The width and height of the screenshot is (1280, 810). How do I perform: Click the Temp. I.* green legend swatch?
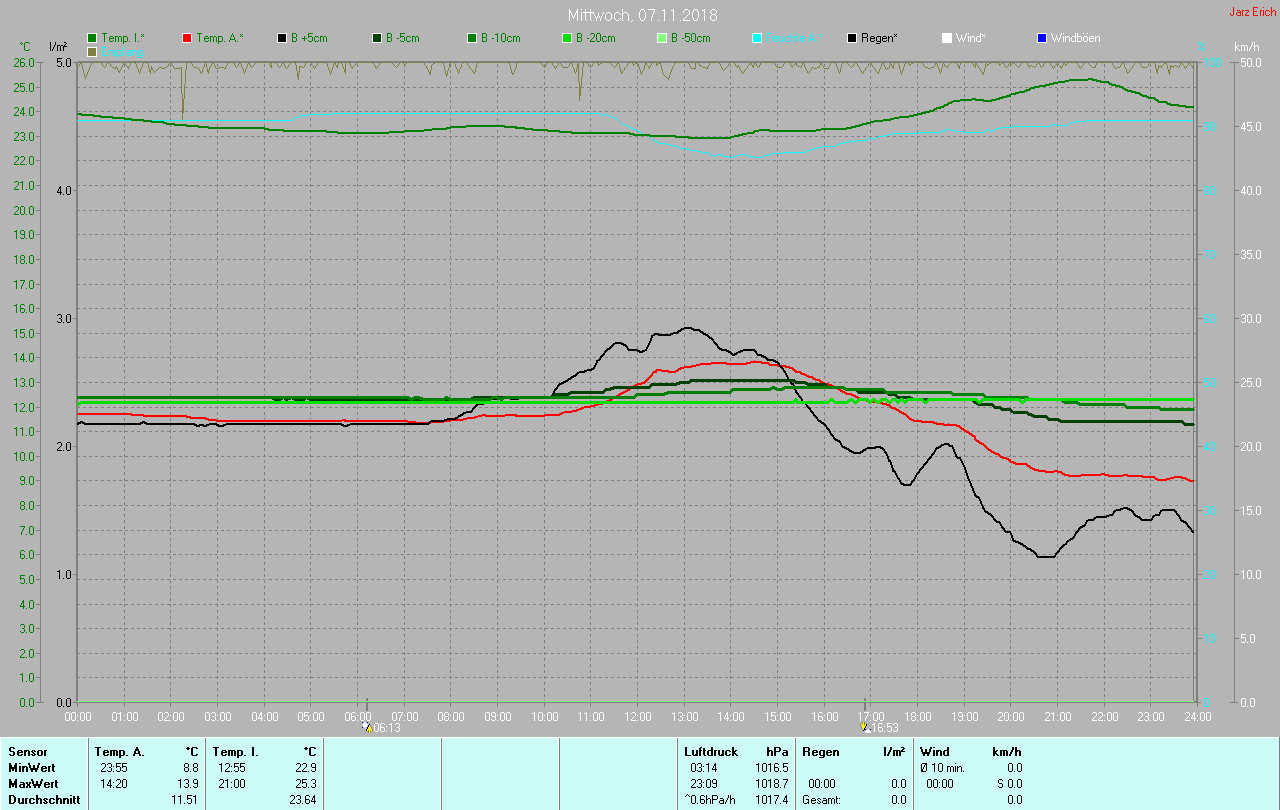(92, 38)
